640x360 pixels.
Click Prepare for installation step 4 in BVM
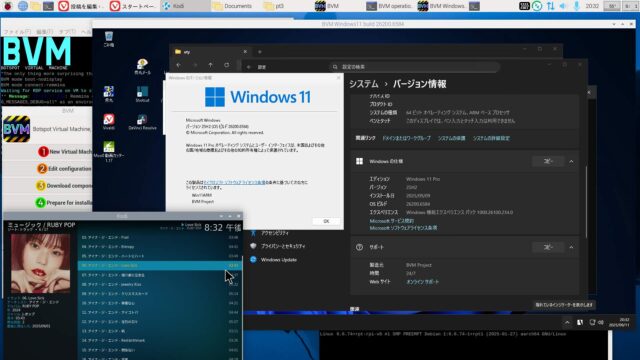tap(64, 202)
